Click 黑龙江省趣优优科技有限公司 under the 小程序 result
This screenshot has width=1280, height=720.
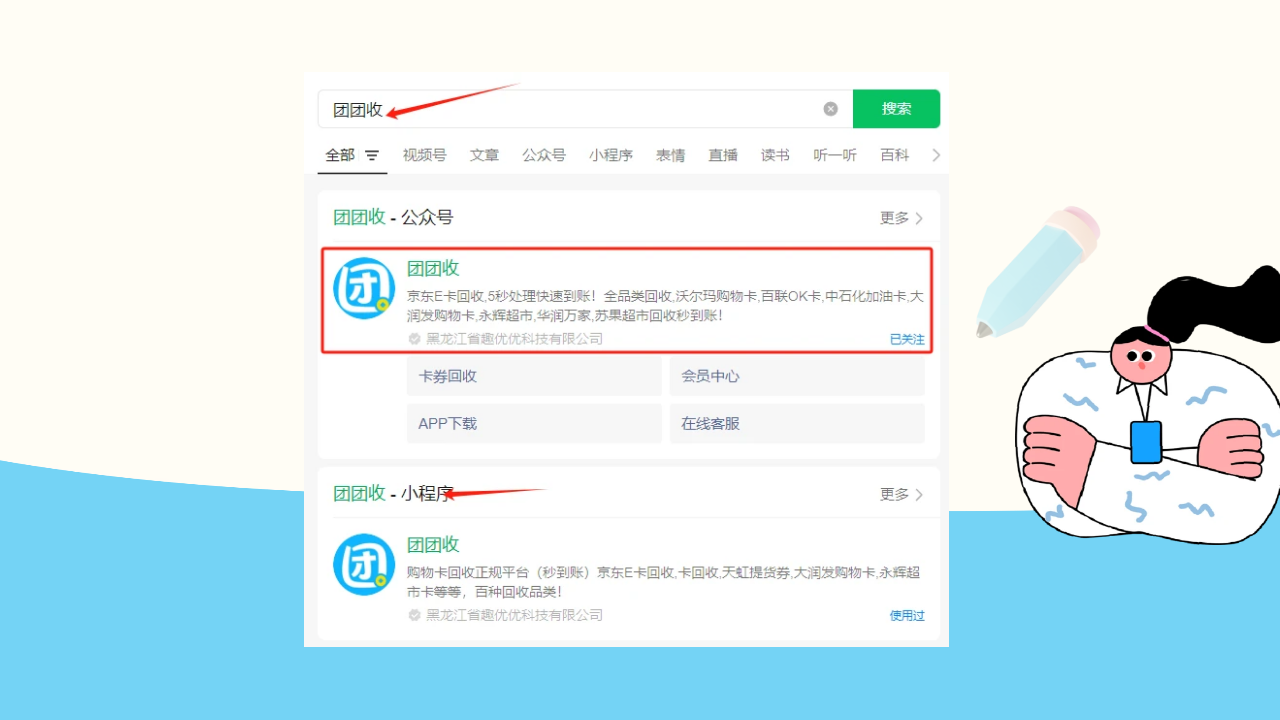[515, 615]
